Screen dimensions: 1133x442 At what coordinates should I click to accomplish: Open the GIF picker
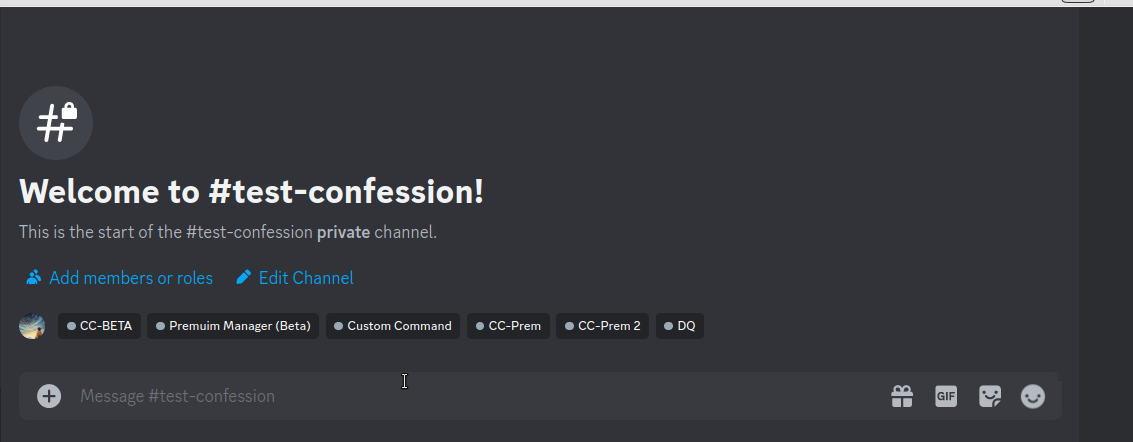[946, 396]
